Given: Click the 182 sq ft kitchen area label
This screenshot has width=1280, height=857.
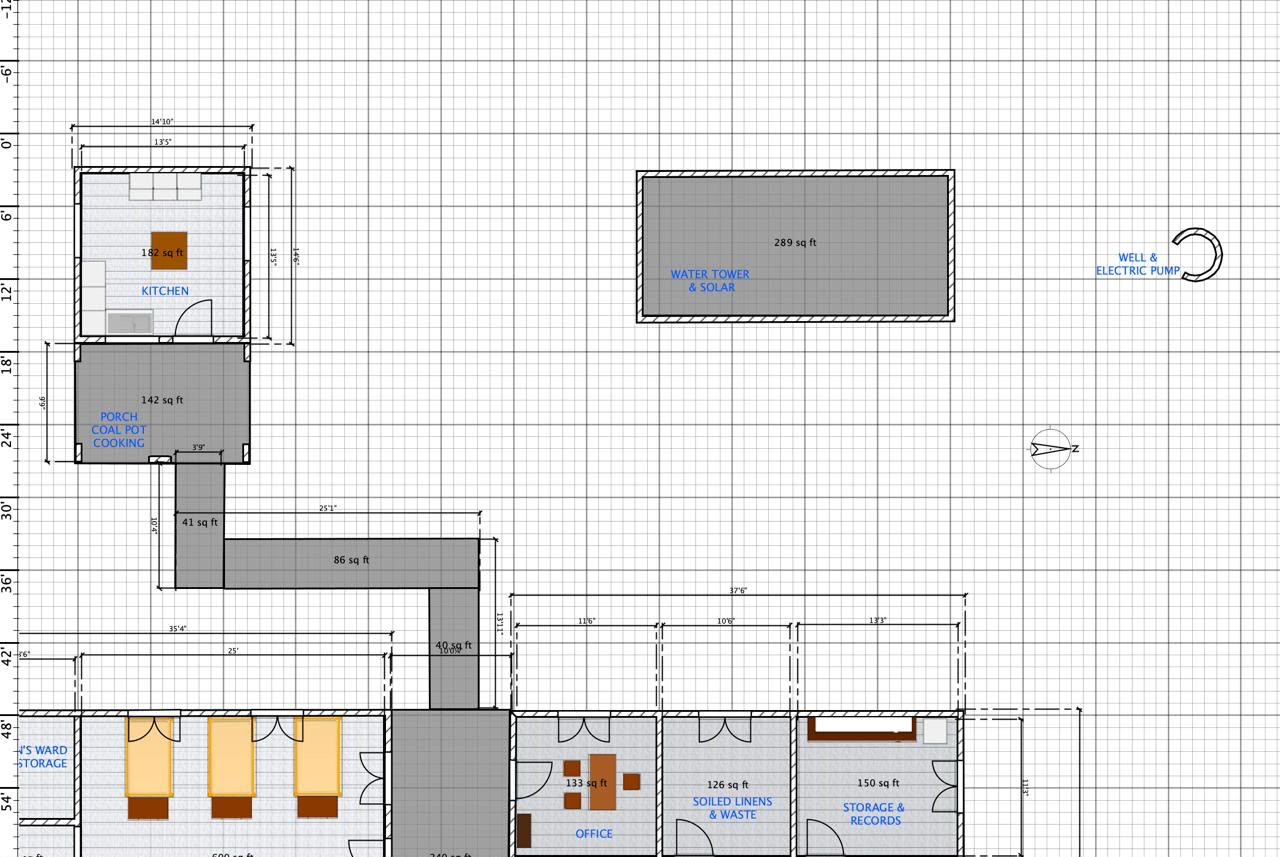Looking at the screenshot, I should pos(163,253).
